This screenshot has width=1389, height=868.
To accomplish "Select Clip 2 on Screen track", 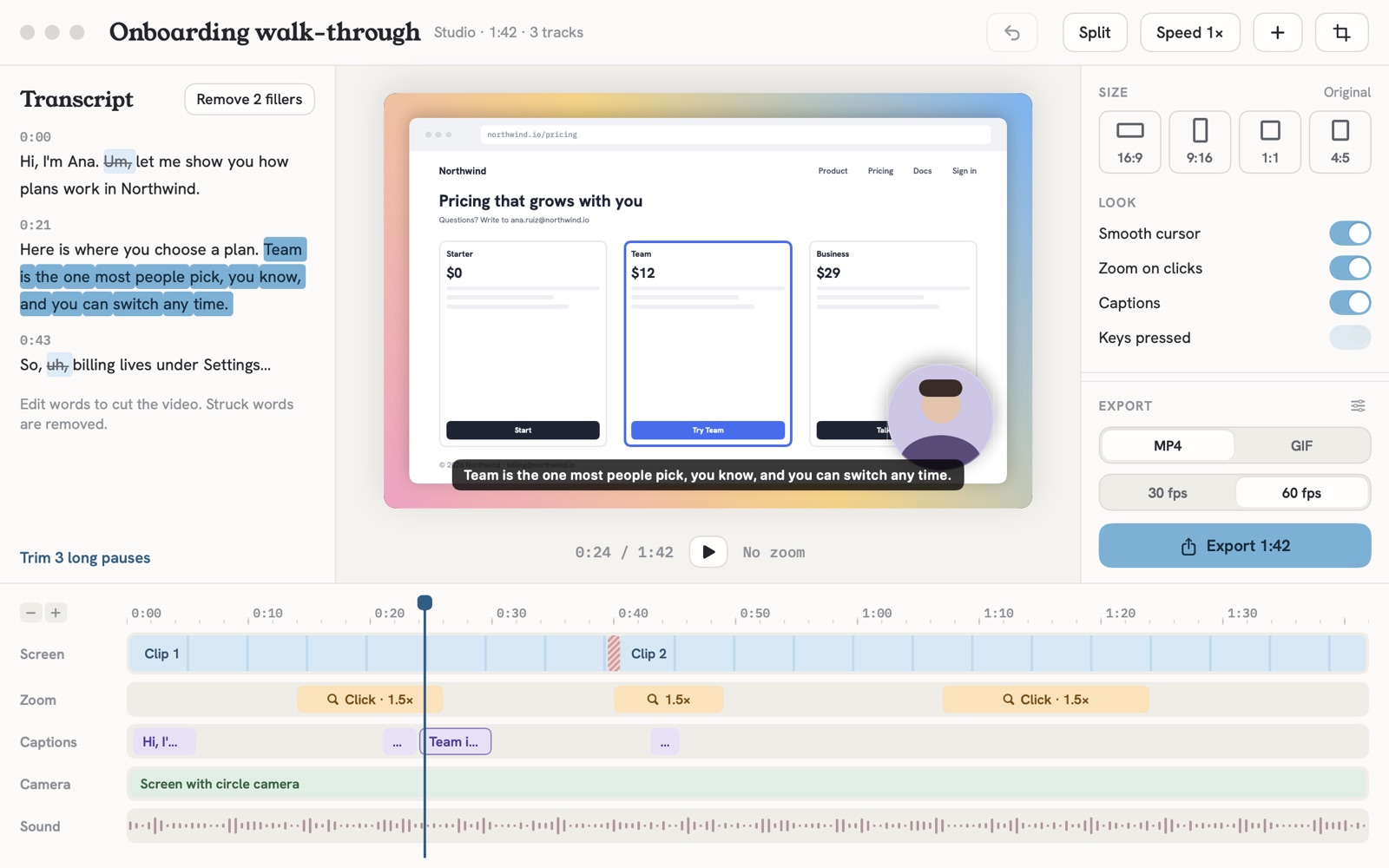I will point(994,654).
